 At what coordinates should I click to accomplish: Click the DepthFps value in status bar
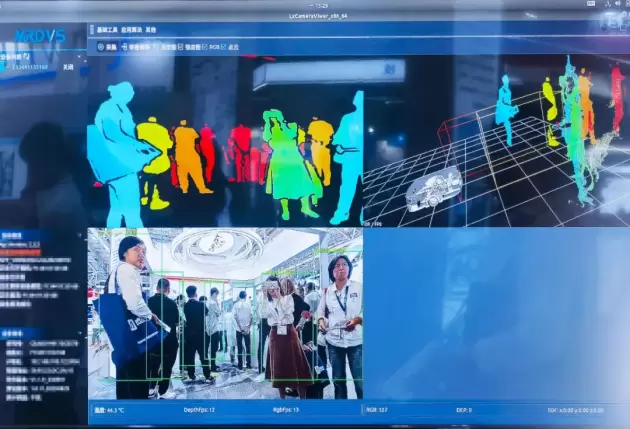[x=197, y=410]
